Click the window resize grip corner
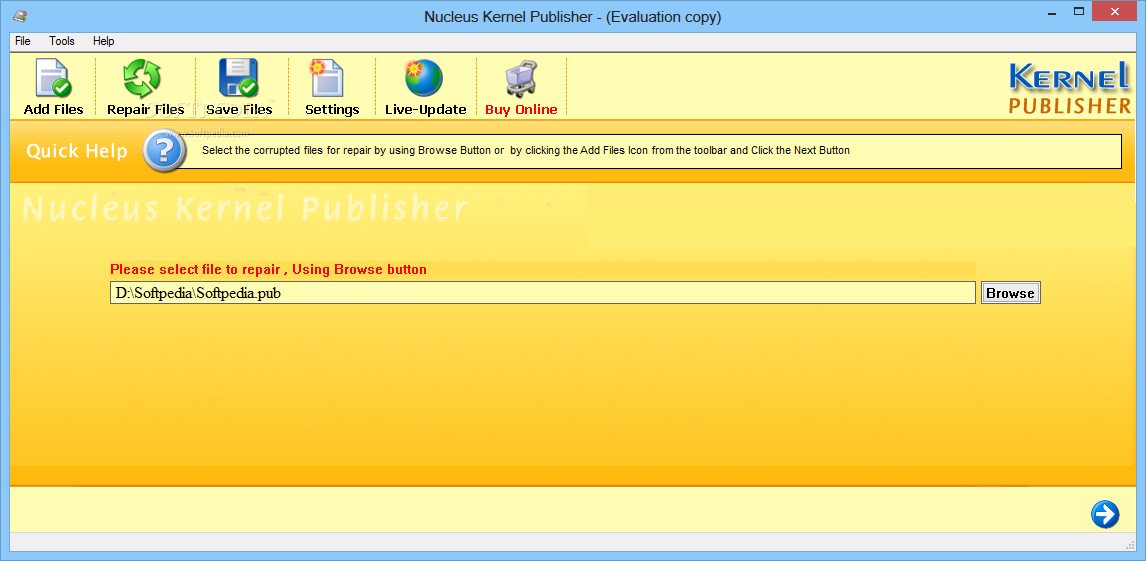Screen dimensions: 1146x561 1130,545
